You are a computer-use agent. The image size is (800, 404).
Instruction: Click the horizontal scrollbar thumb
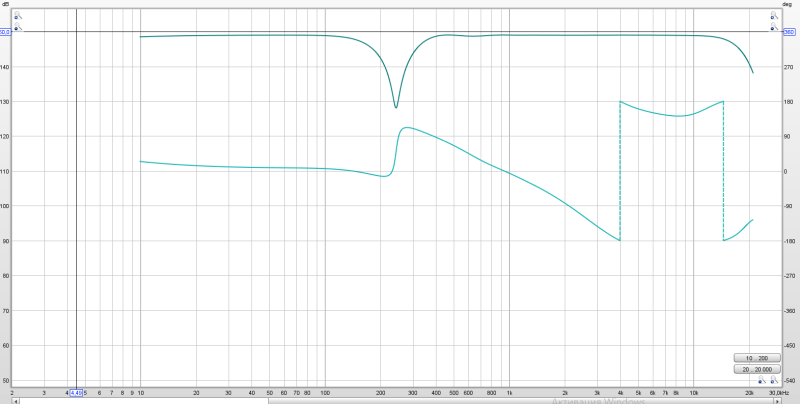(x=521, y=401)
